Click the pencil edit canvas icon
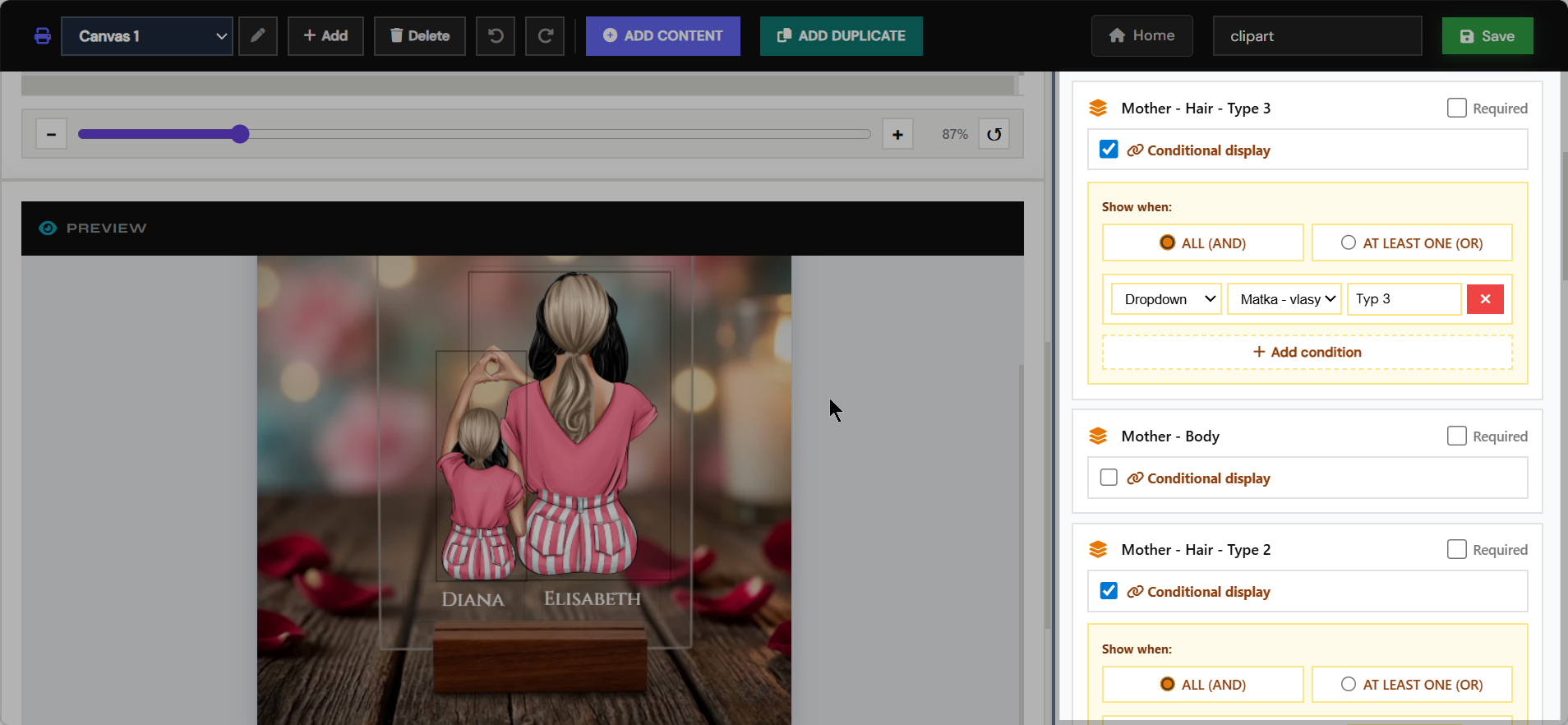The height and width of the screenshot is (725, 1568). tap(258, 36)
